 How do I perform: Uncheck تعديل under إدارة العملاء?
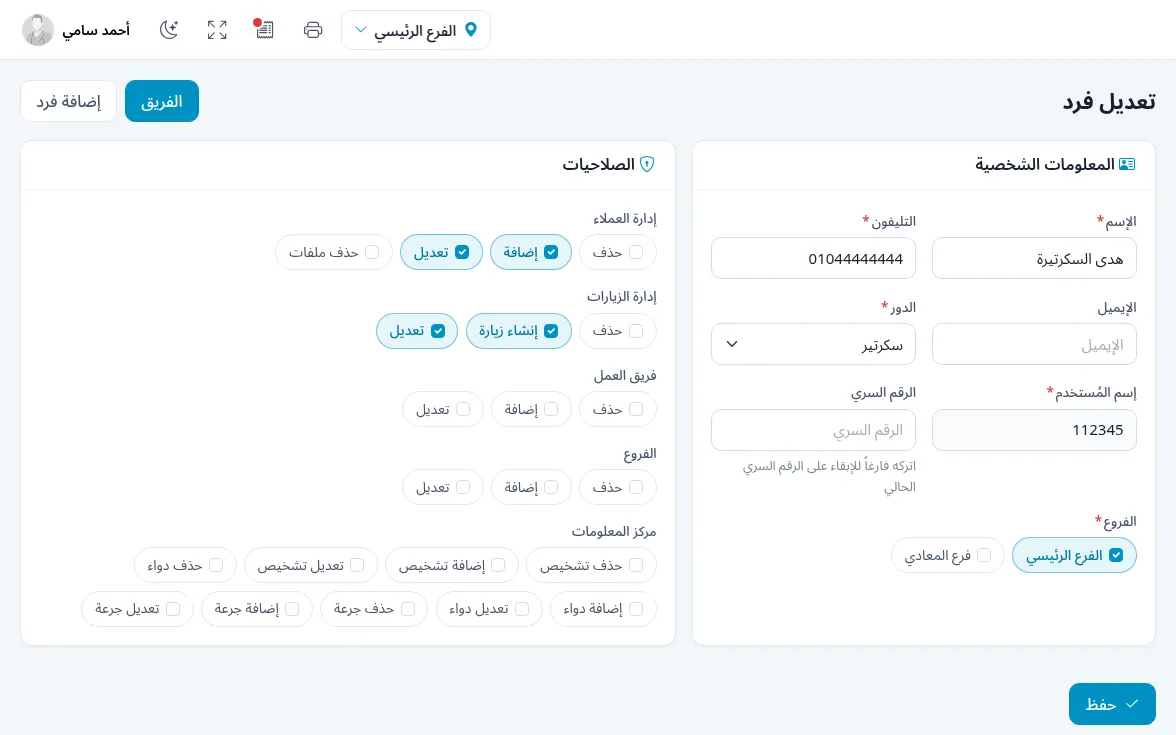pyautogui.click(x=462, y=252)
